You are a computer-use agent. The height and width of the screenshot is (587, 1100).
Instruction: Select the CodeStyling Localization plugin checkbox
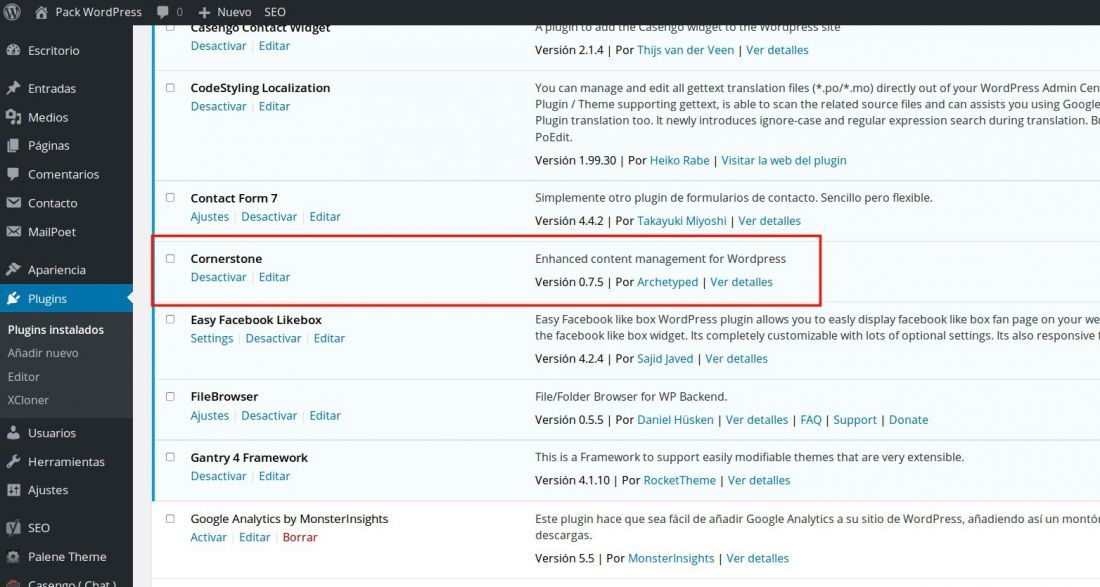click(170, 88)
